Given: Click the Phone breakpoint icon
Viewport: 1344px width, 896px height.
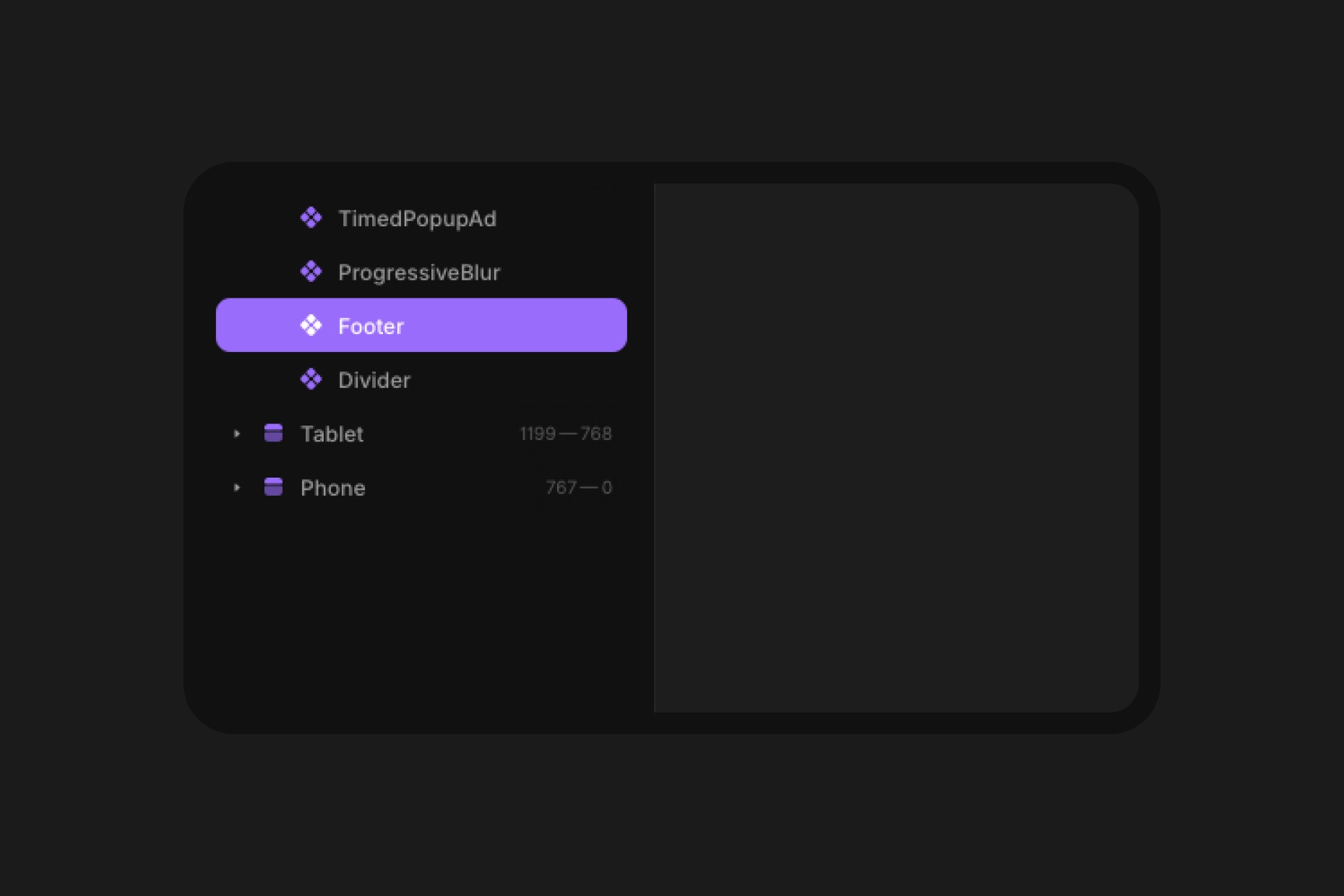Looking at the screenshot, I should (275, 488).
